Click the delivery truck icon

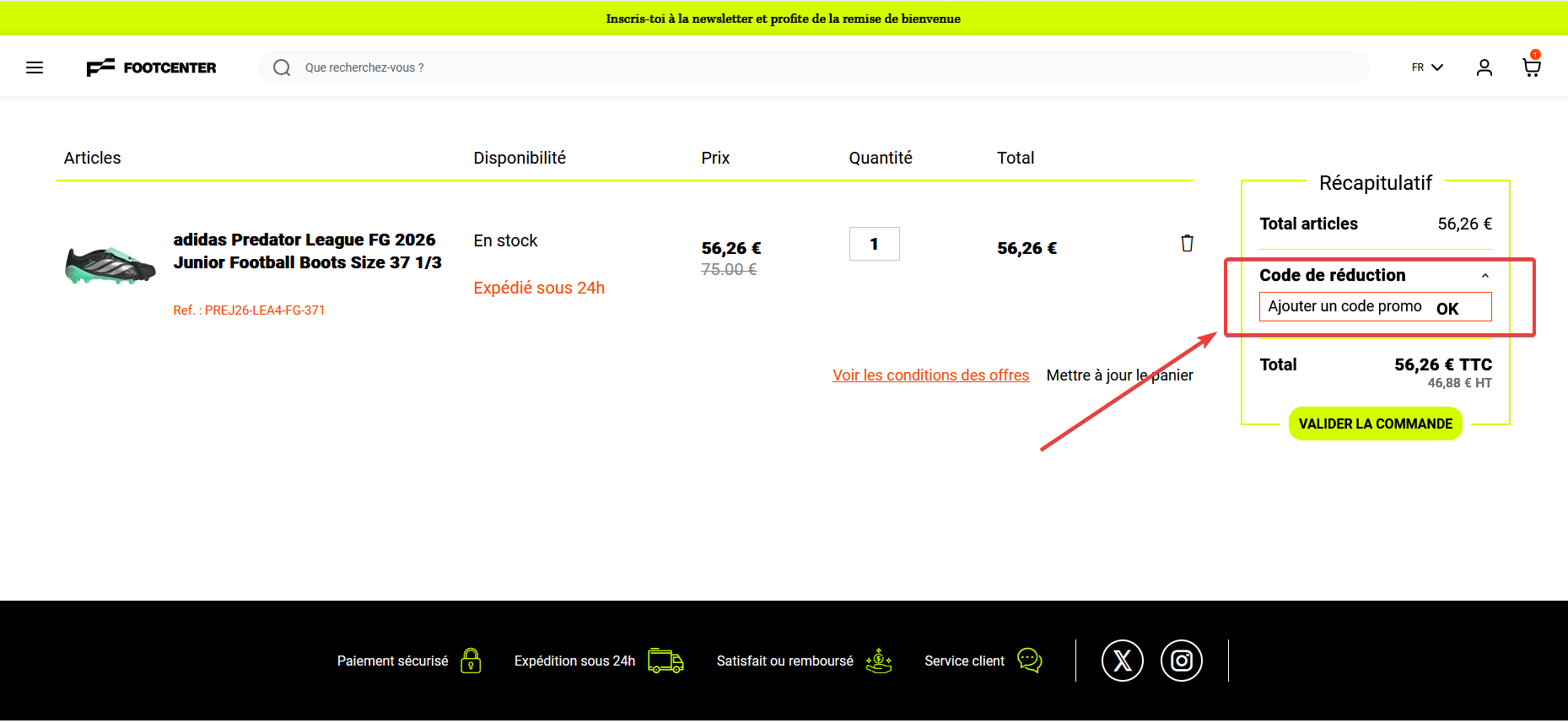(665, 661)
